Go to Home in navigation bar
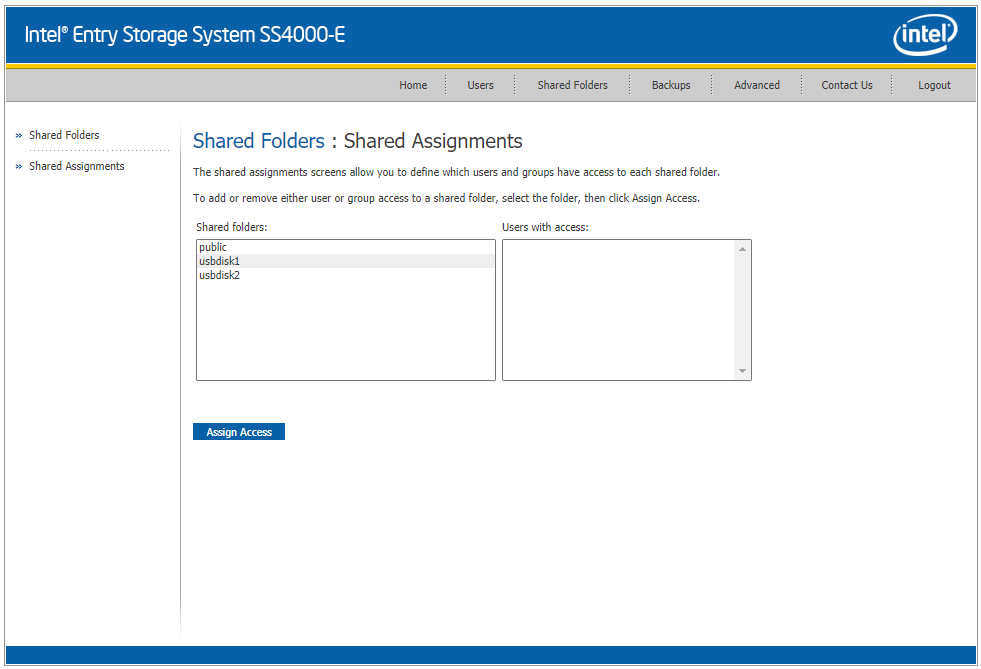 pos(413,85)
